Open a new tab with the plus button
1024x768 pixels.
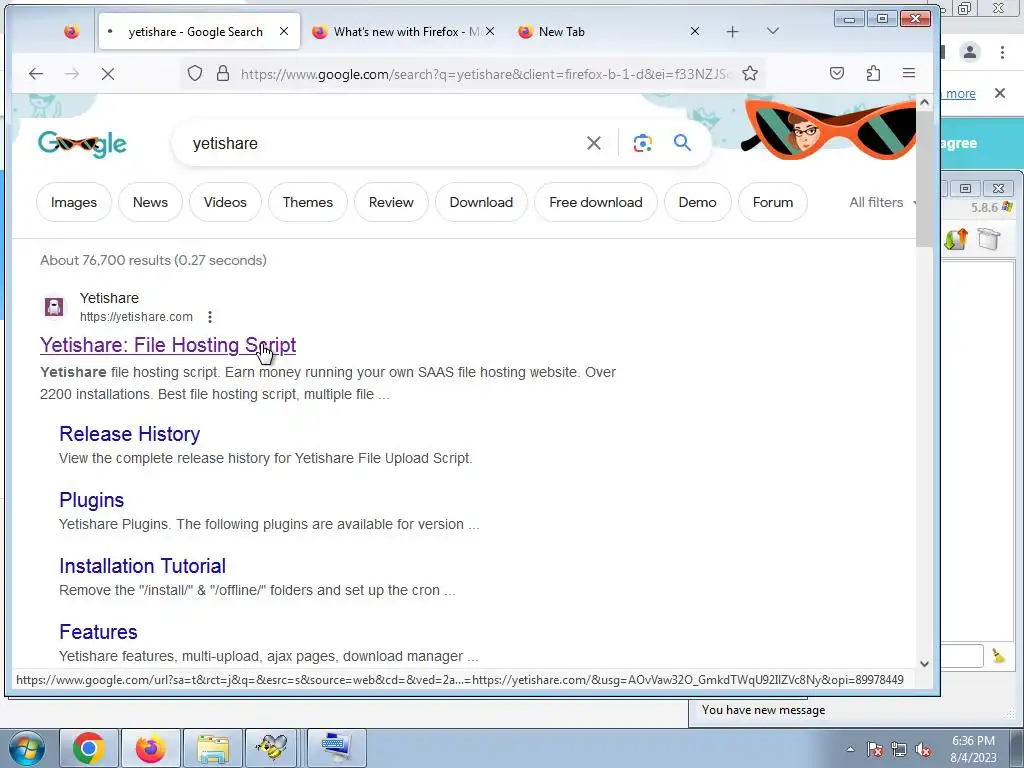(x=732, y=31)
